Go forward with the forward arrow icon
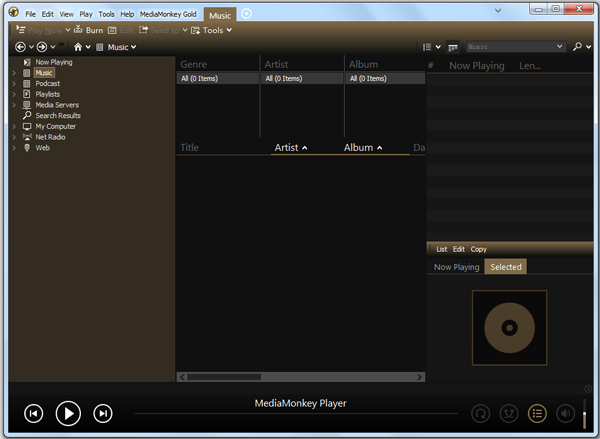This screenshot has width=600, height=439. 42,47
